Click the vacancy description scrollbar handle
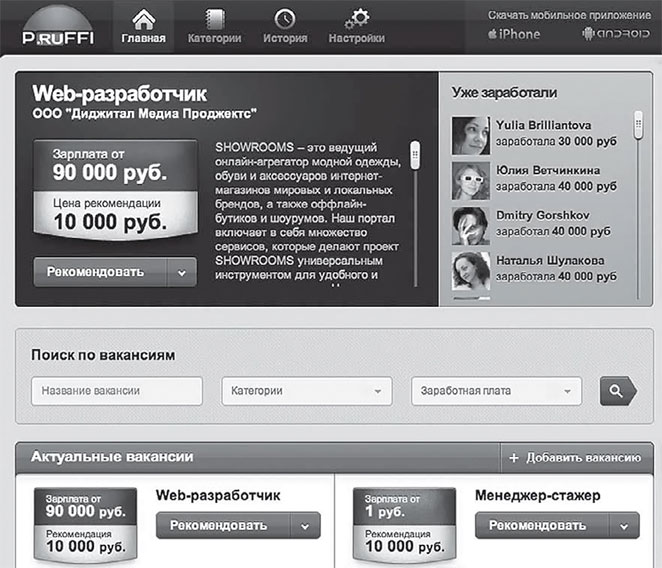 tap(415, 155)
